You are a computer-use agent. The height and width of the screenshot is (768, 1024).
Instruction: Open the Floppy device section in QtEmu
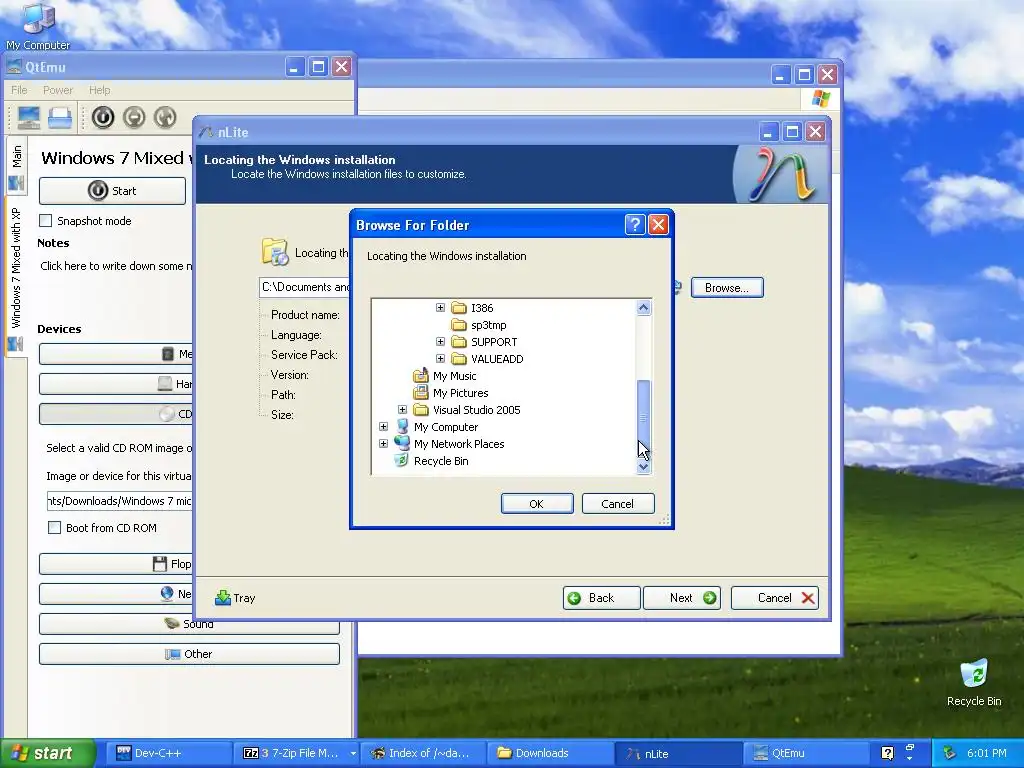click(x=116, y=564)
